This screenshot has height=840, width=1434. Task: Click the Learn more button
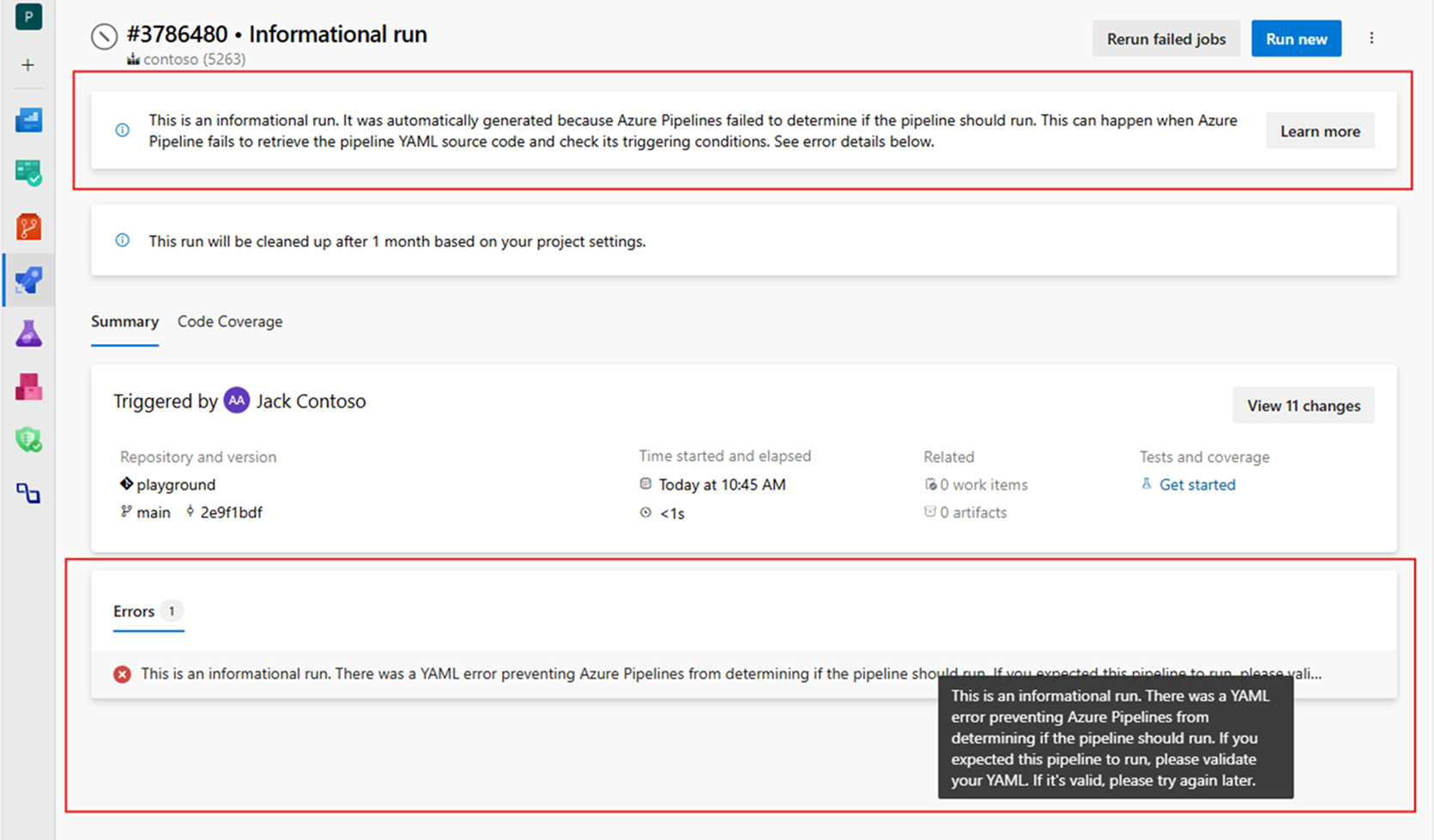[x=1320, y=130]
